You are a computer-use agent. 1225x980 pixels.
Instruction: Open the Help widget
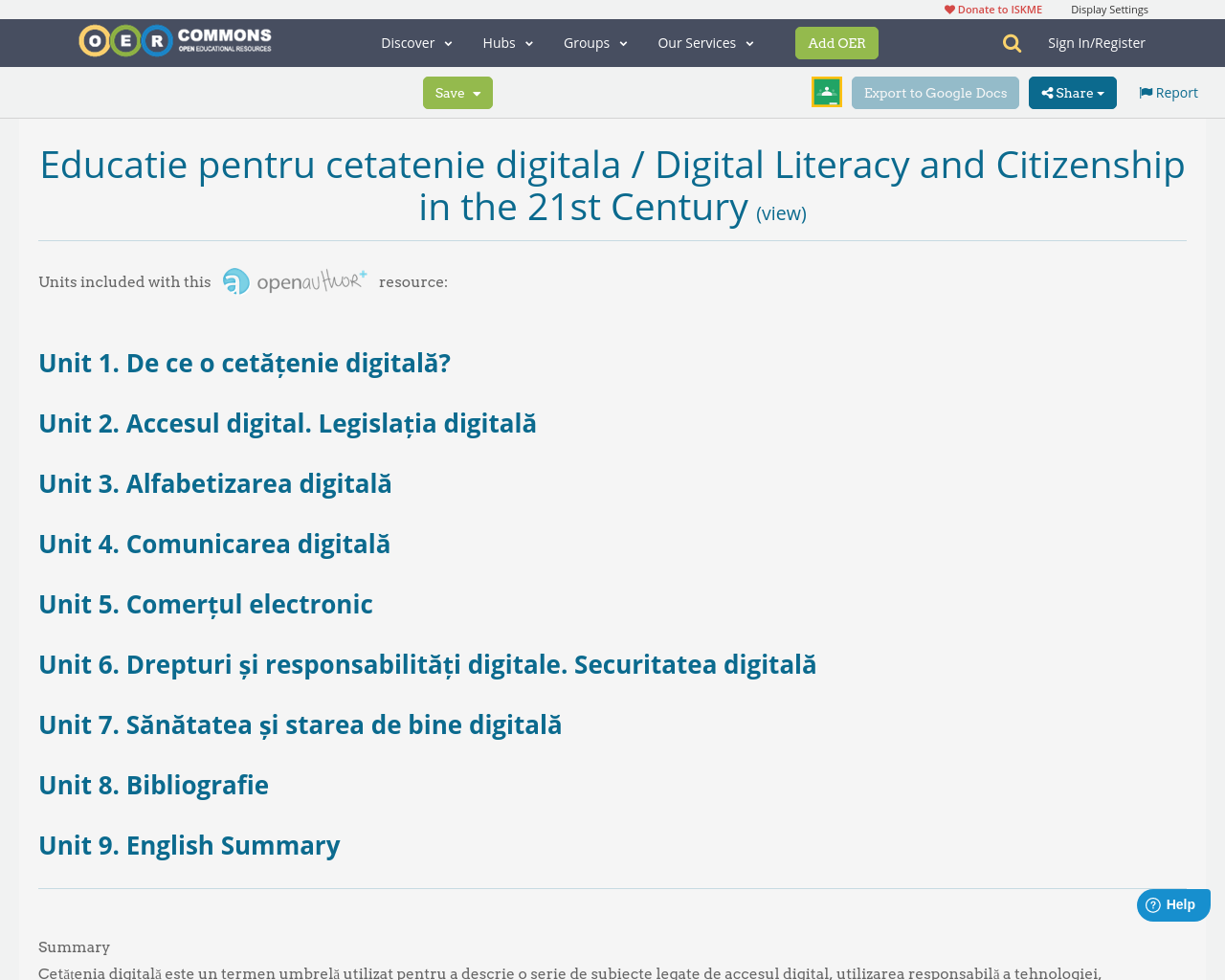pyautogui.click(x=1172, y=902)
